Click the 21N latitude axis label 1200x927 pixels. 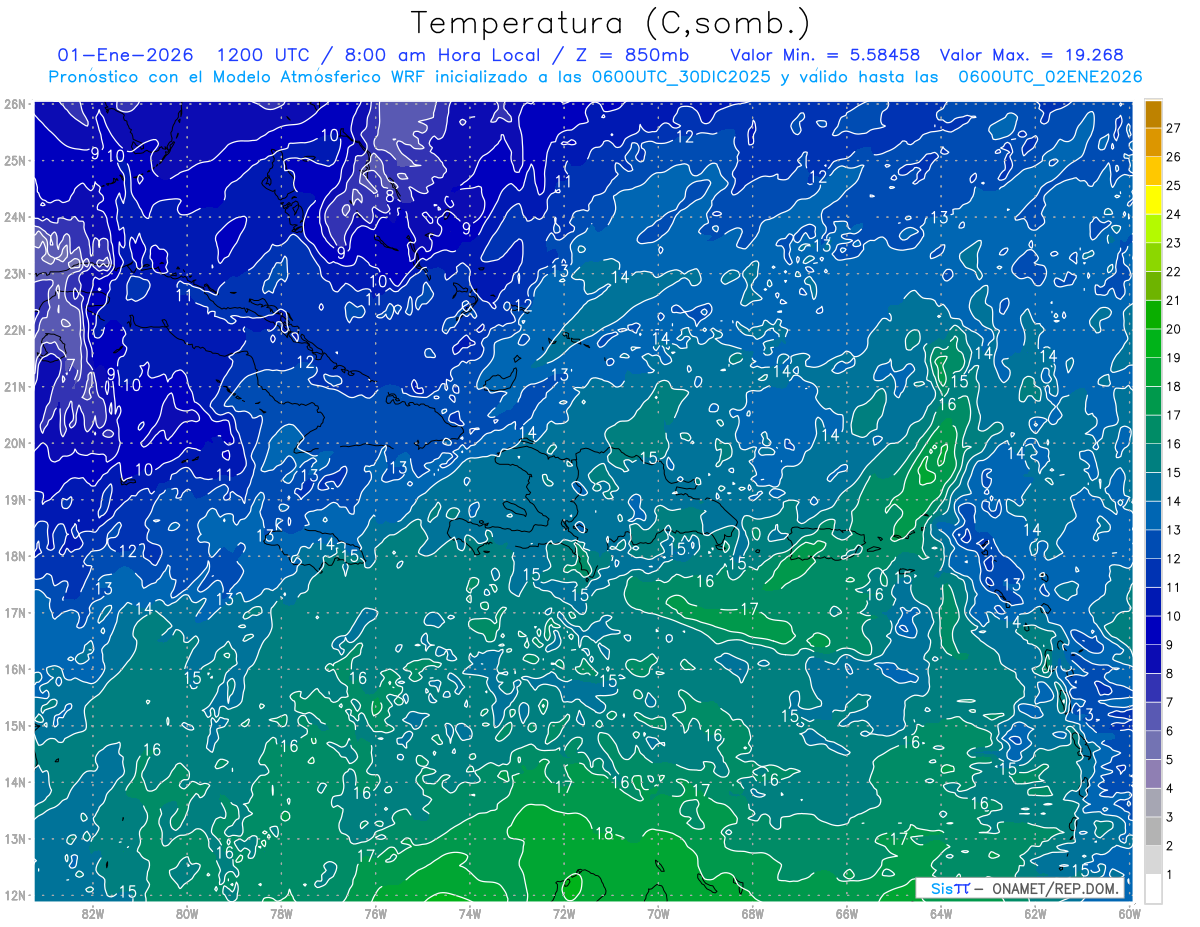point(14,386)
